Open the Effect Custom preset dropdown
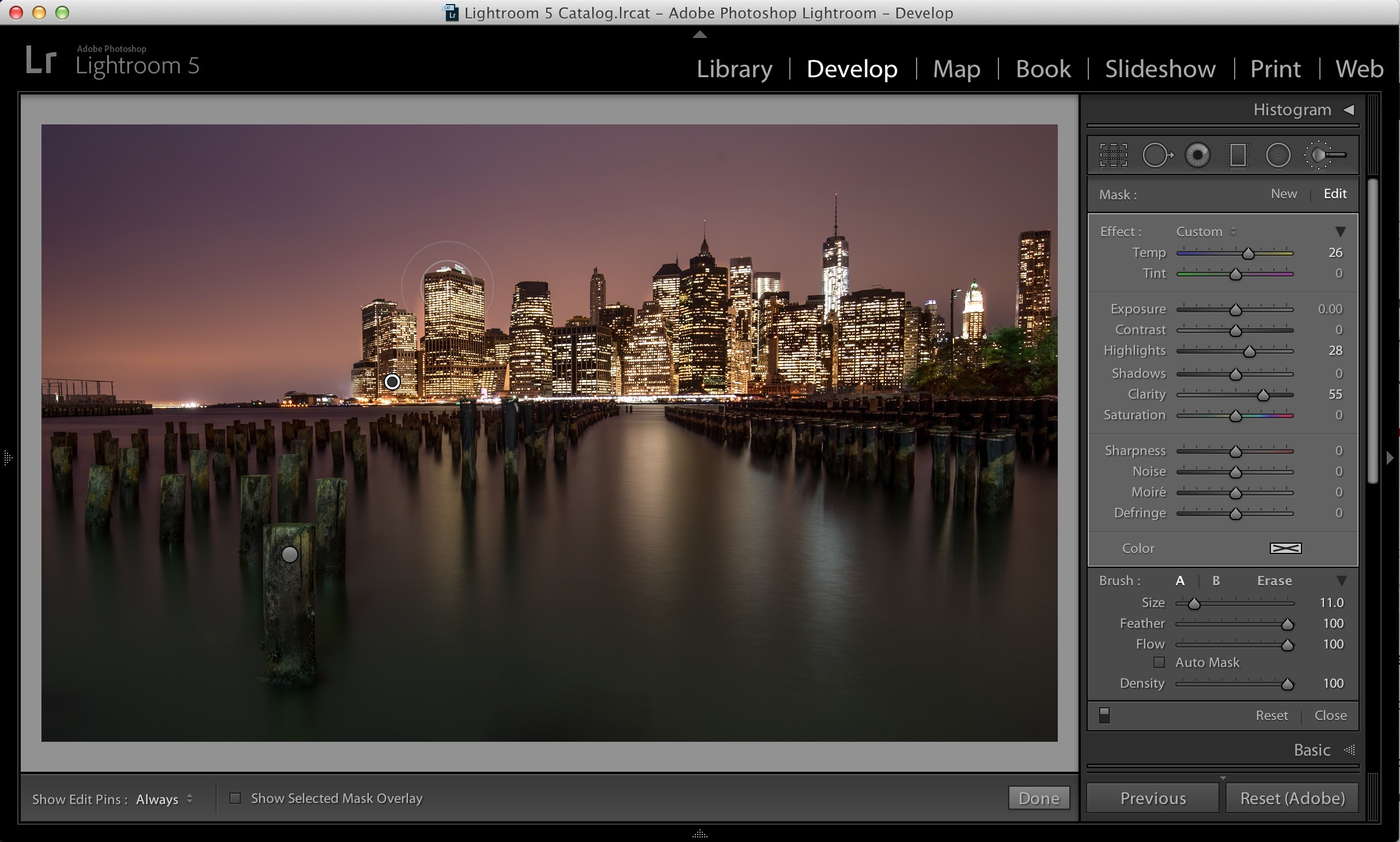Image resolution: width=1400 pixels, height=842 pixels. [x=1206, y=232]
